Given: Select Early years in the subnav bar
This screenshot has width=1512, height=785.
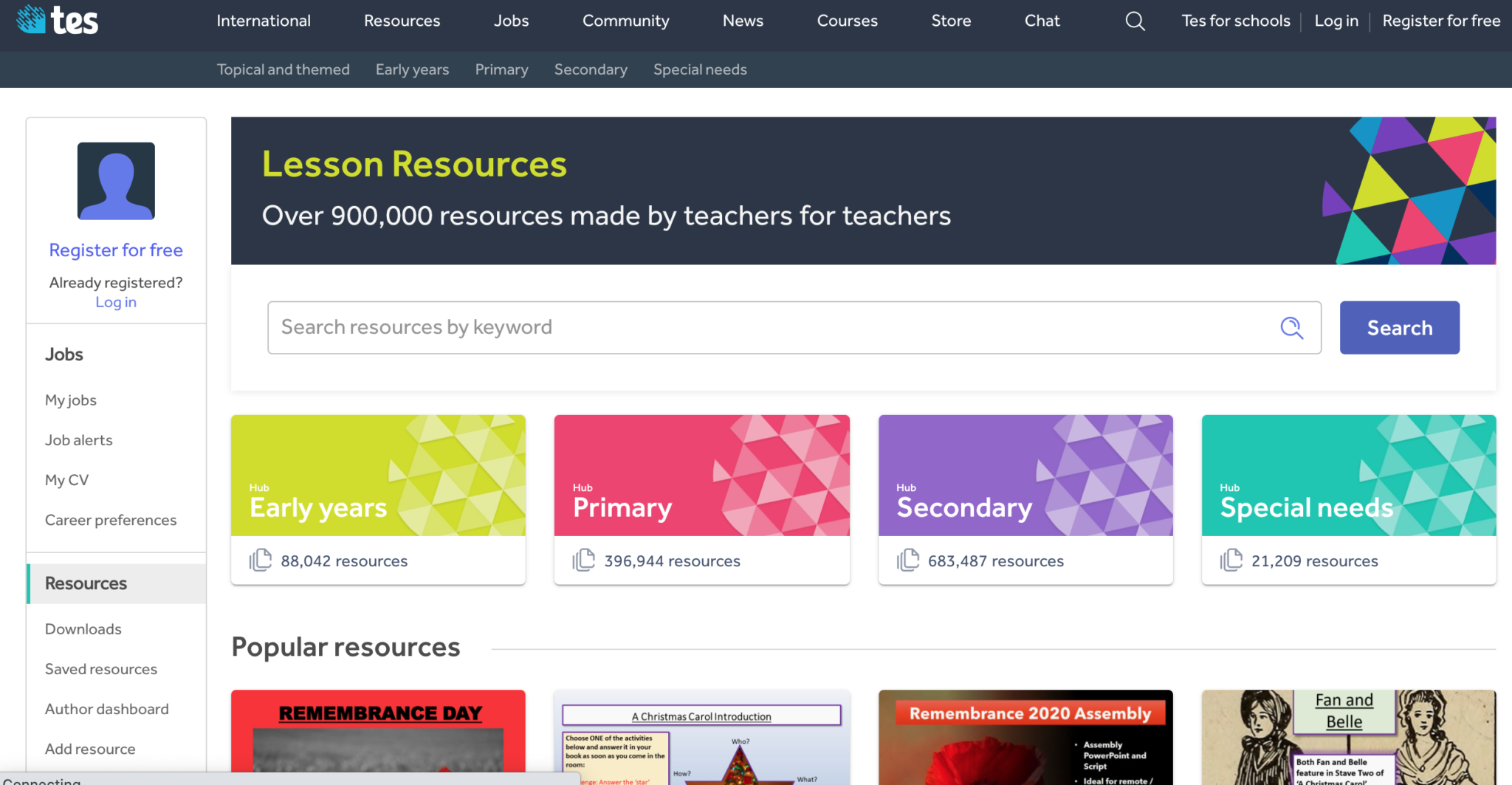Looking at the screenshot, I should pos(412,69).
